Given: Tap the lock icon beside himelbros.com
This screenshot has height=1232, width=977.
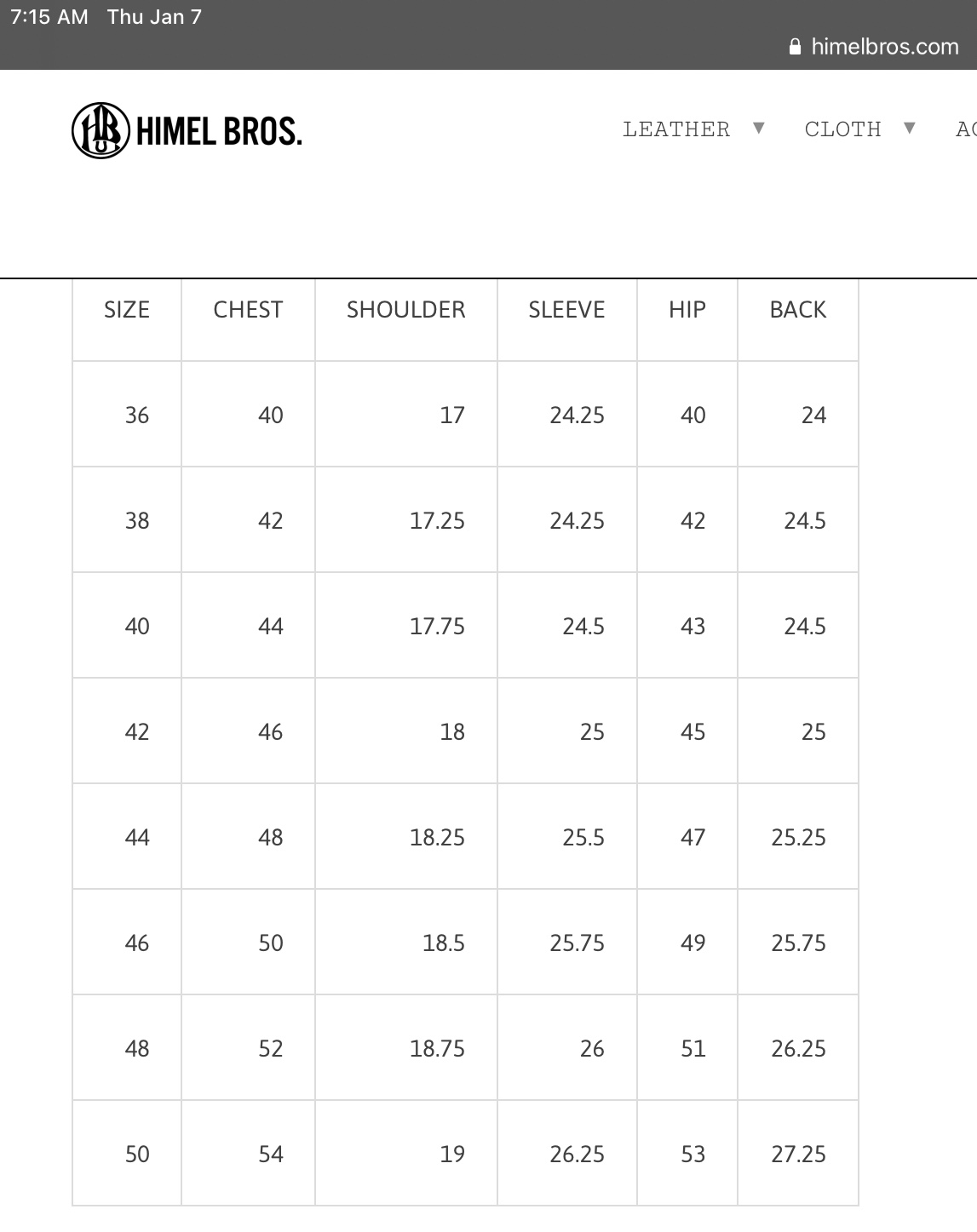Looking at the screenshot, I should point(796,46).
